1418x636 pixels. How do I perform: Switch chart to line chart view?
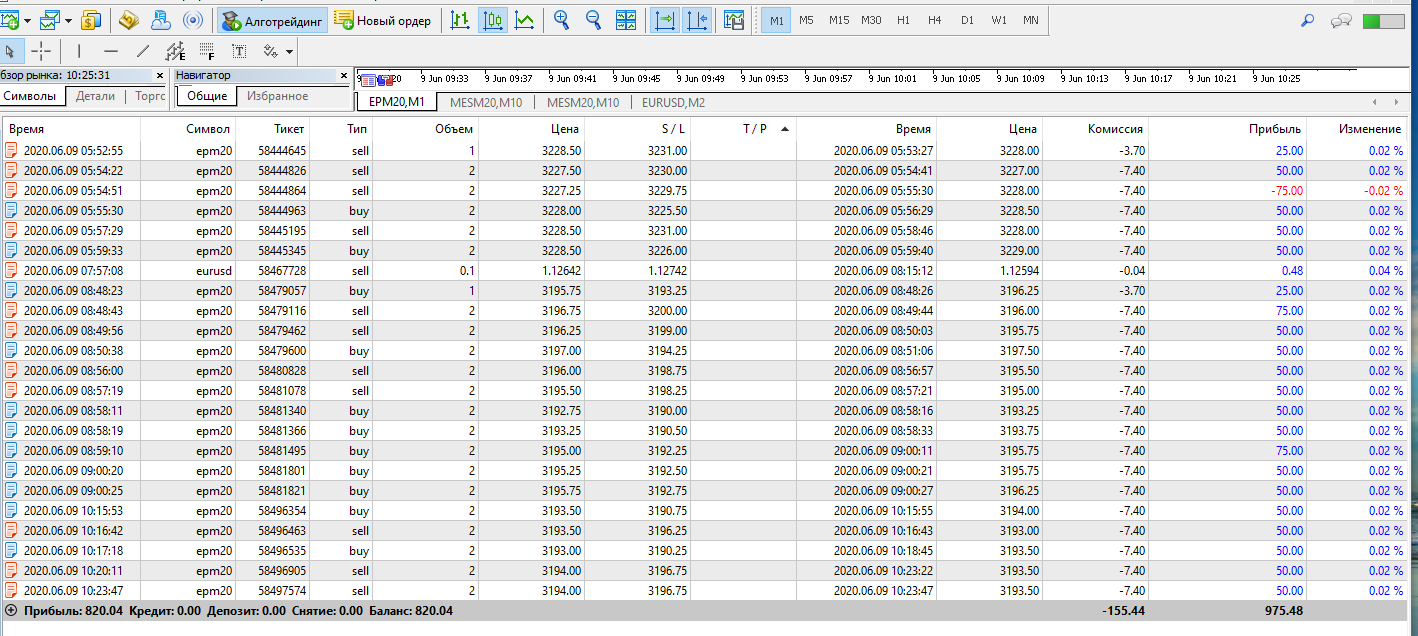[524, 20]
